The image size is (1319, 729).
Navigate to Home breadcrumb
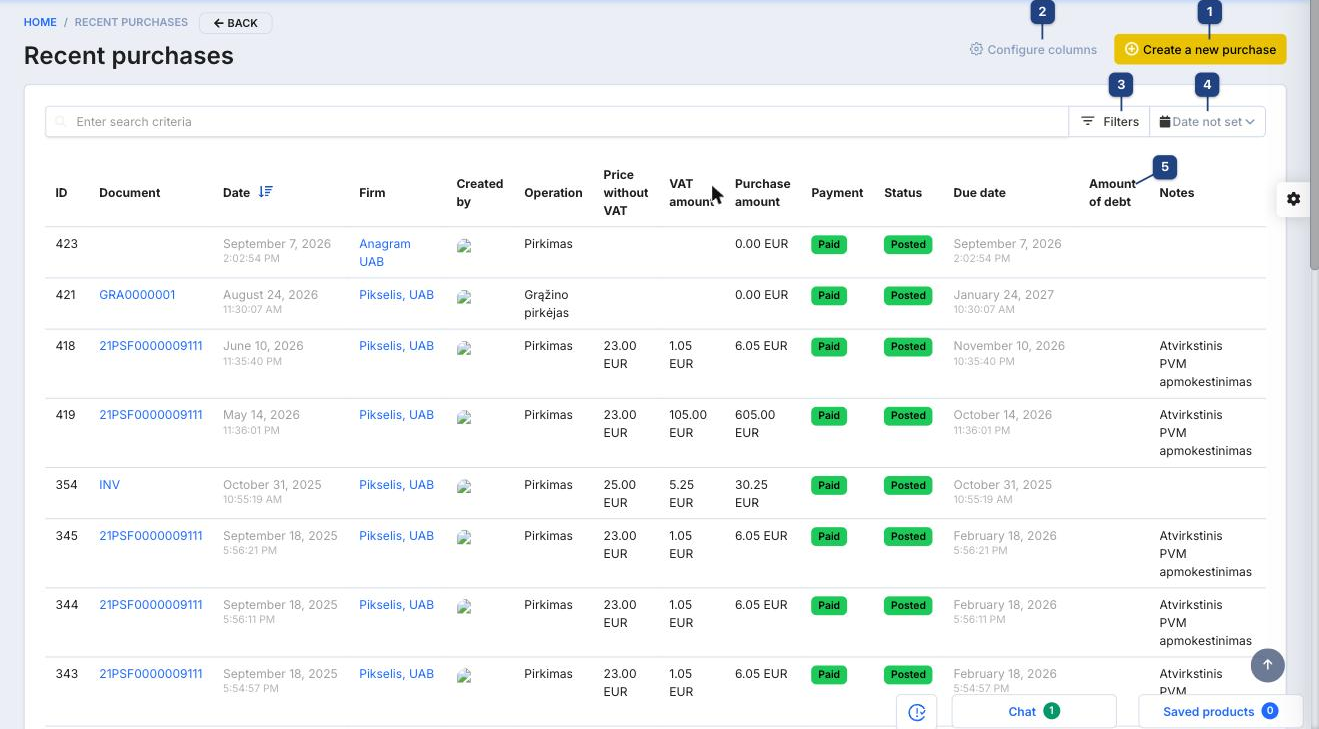(40, 22)
